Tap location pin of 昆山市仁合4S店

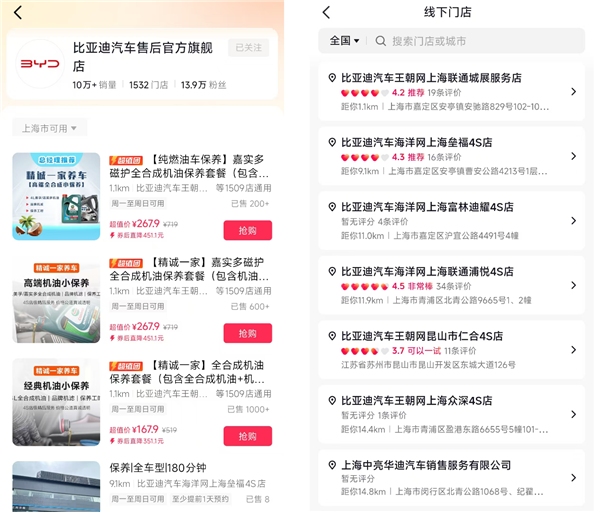click(x=332, y=336)
